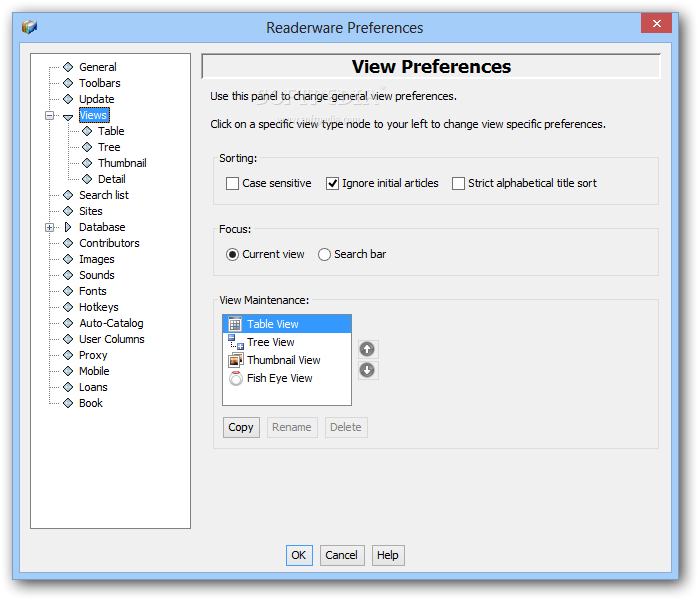Click diamond icon beside Fonts

[x=68, y=291]
